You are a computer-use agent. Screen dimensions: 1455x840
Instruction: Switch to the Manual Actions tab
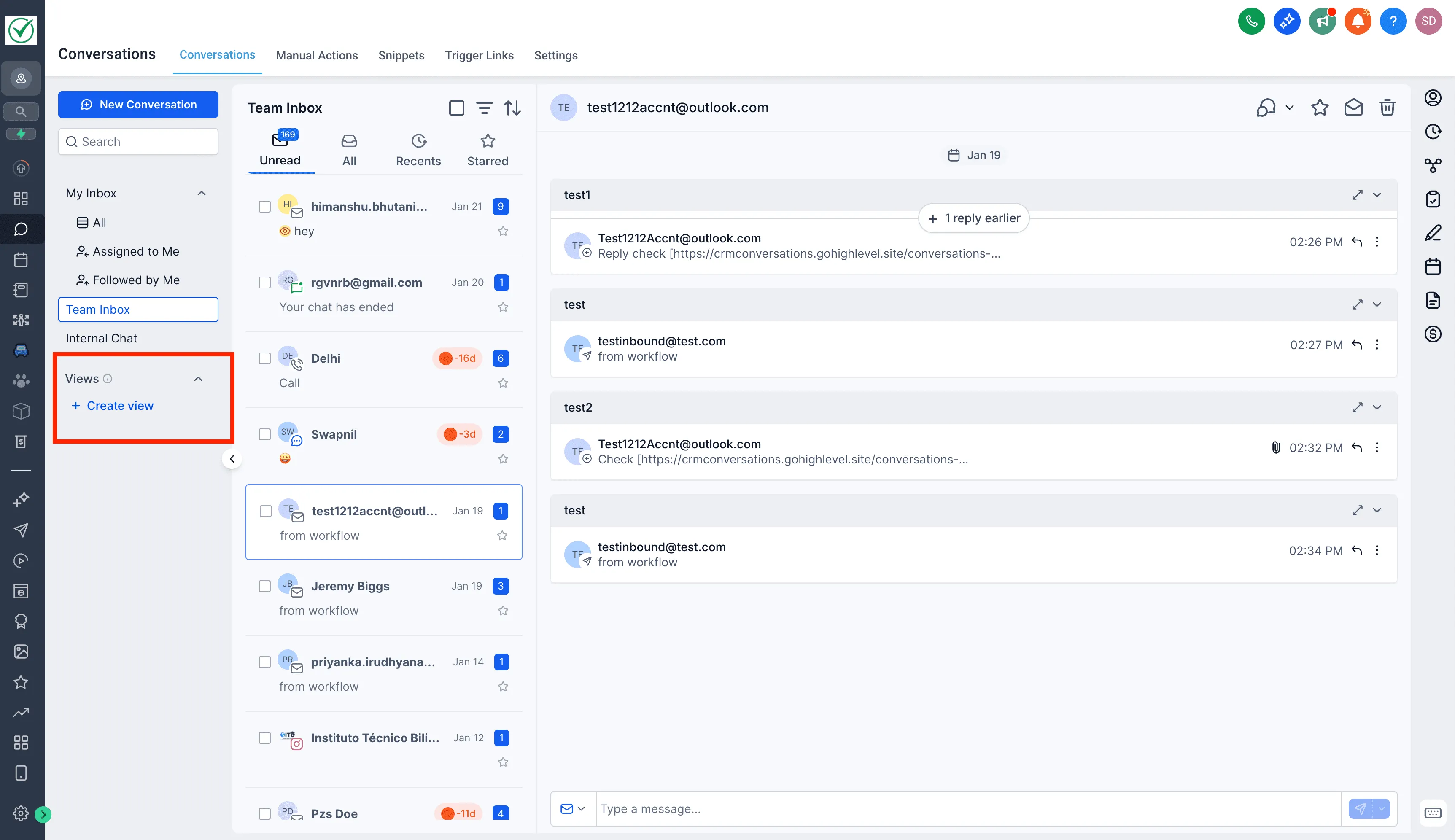click(x=317, y=55)
